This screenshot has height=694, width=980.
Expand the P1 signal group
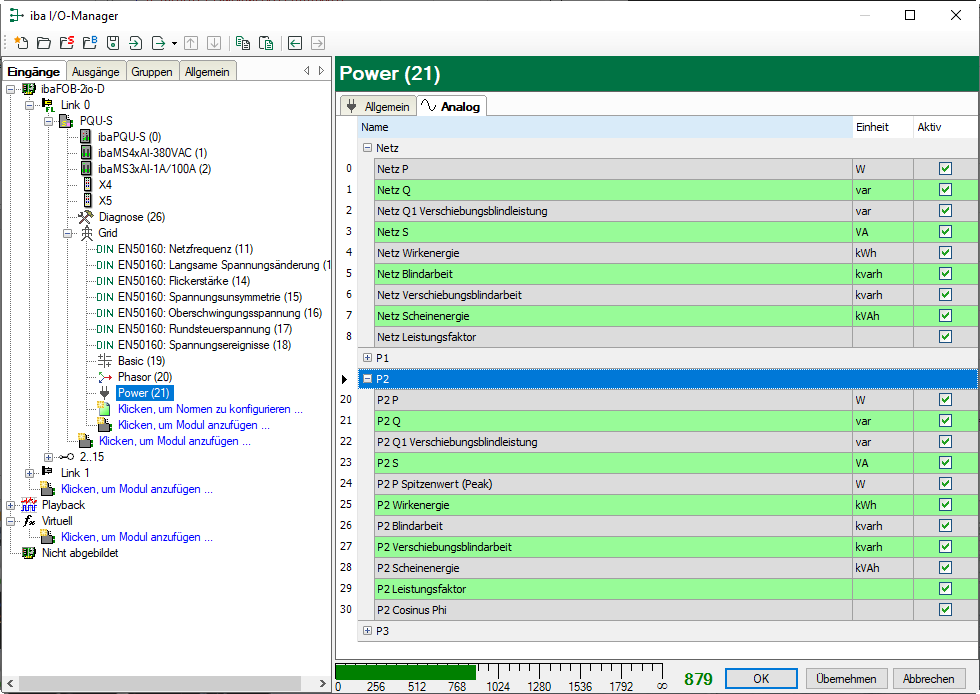tap(367, 358)
